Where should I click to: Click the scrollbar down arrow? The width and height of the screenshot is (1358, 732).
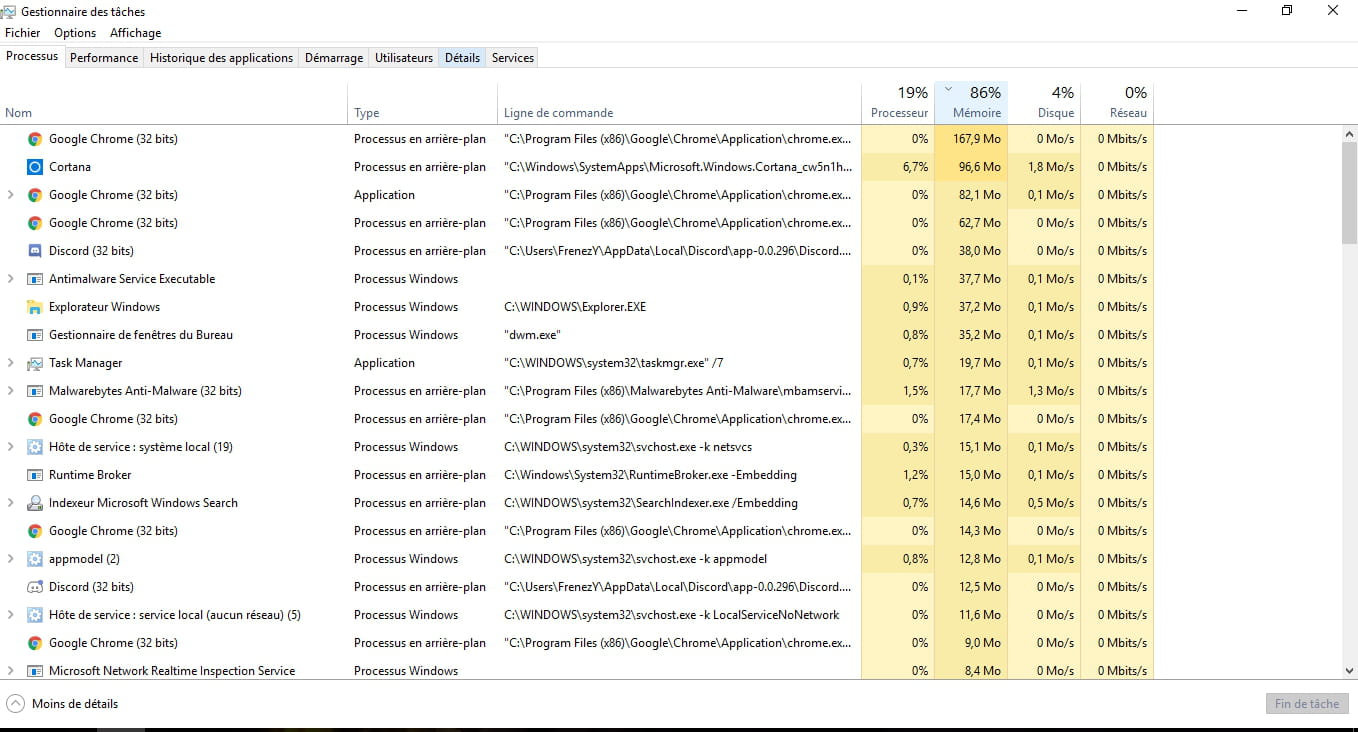tap(1349, 671)
